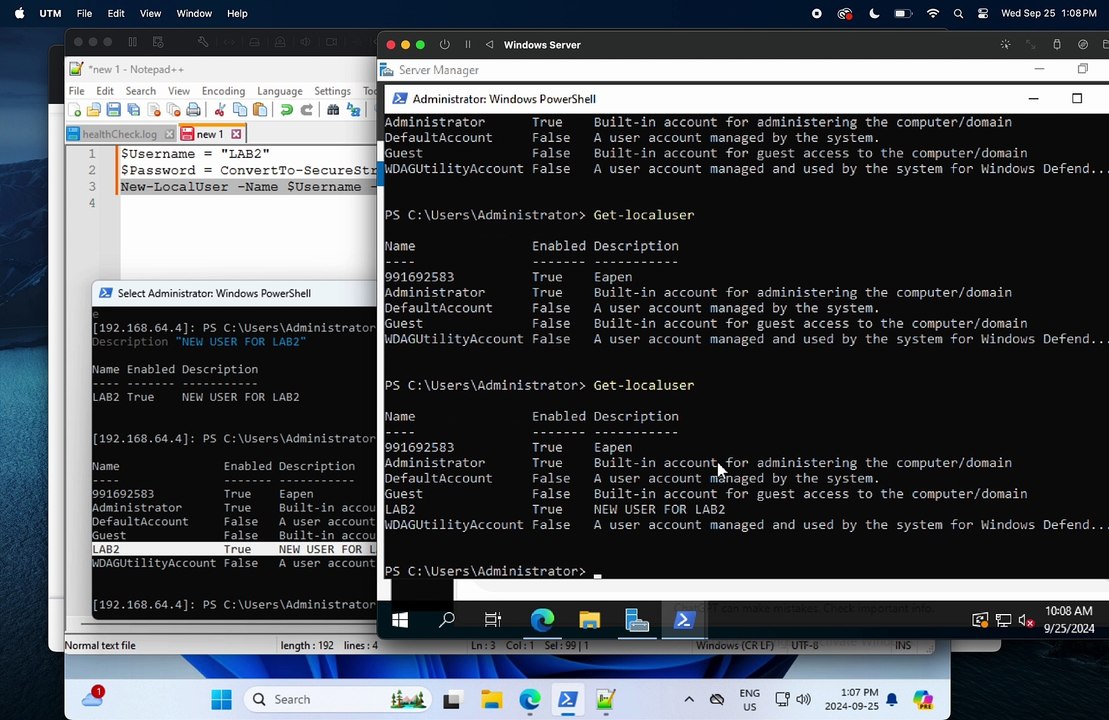Click the Paste clipboard icon in Notepad++
The width and height of the screenshot is (1109, 720).
pyautogui.click(x=260, y=110)
